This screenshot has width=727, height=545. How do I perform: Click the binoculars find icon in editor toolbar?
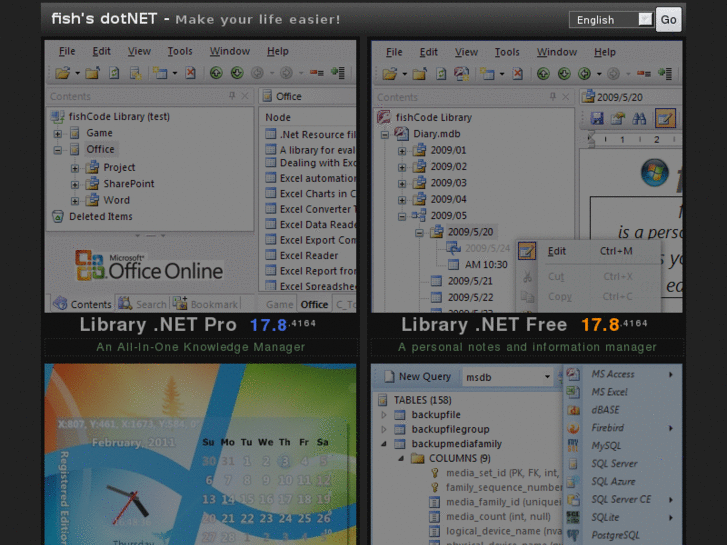(639, 118)
